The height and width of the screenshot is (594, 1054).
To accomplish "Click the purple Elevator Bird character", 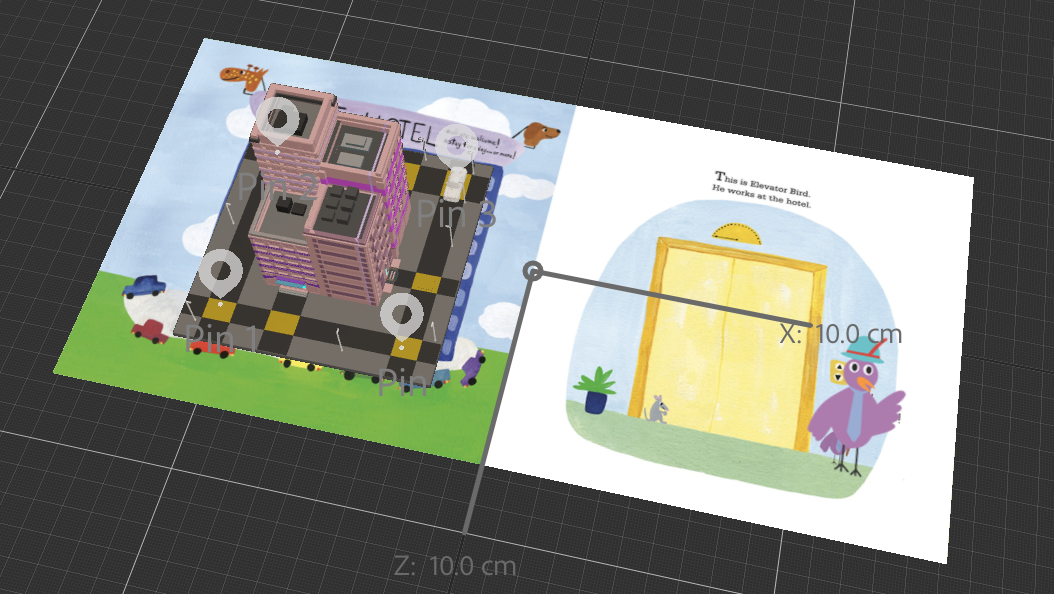I will pos(857,406).
